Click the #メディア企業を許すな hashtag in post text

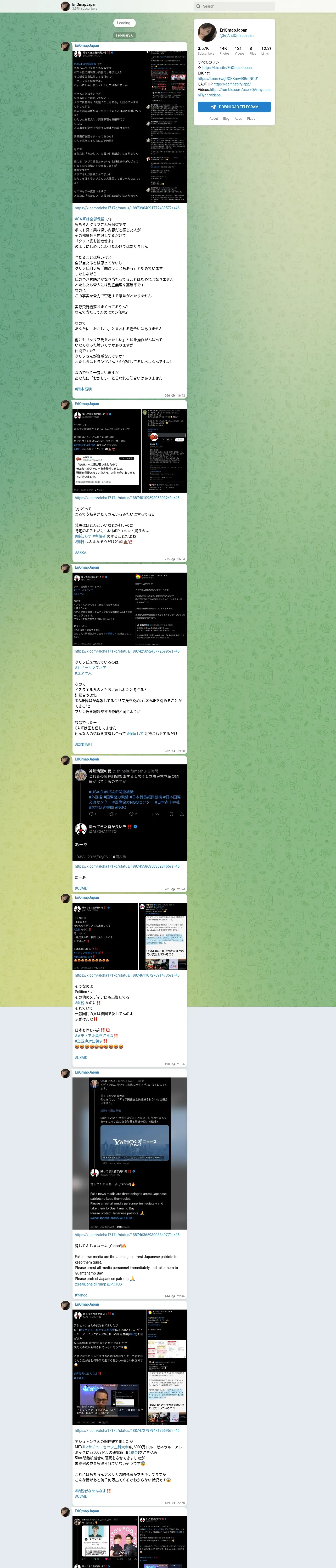[94, 1035]
